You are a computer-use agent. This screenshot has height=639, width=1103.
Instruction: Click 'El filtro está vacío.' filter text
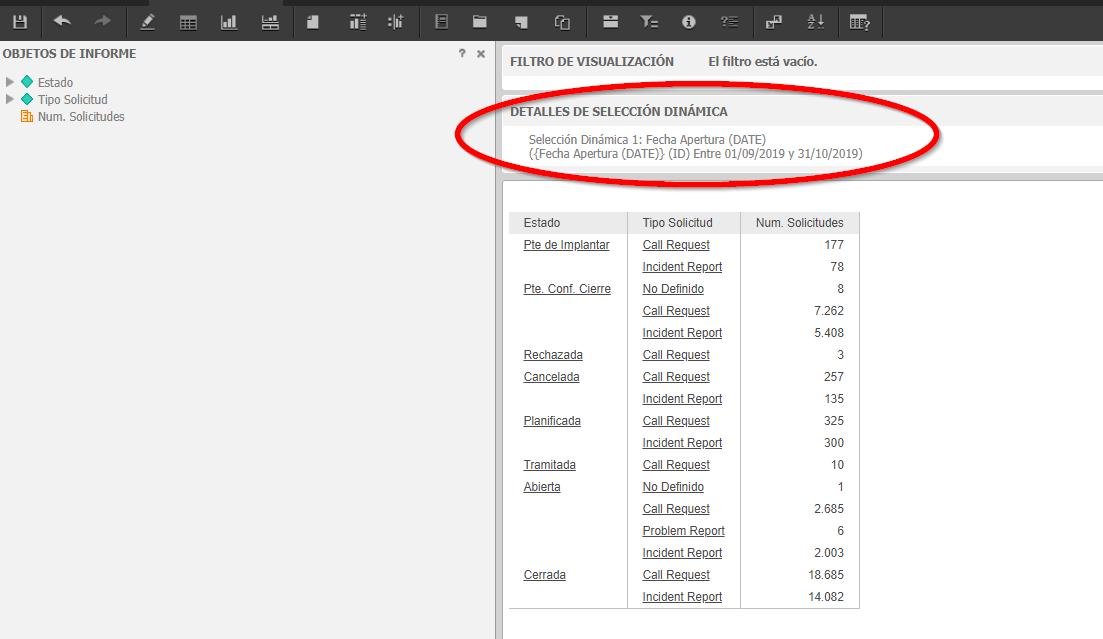click(x=763, y=62)
